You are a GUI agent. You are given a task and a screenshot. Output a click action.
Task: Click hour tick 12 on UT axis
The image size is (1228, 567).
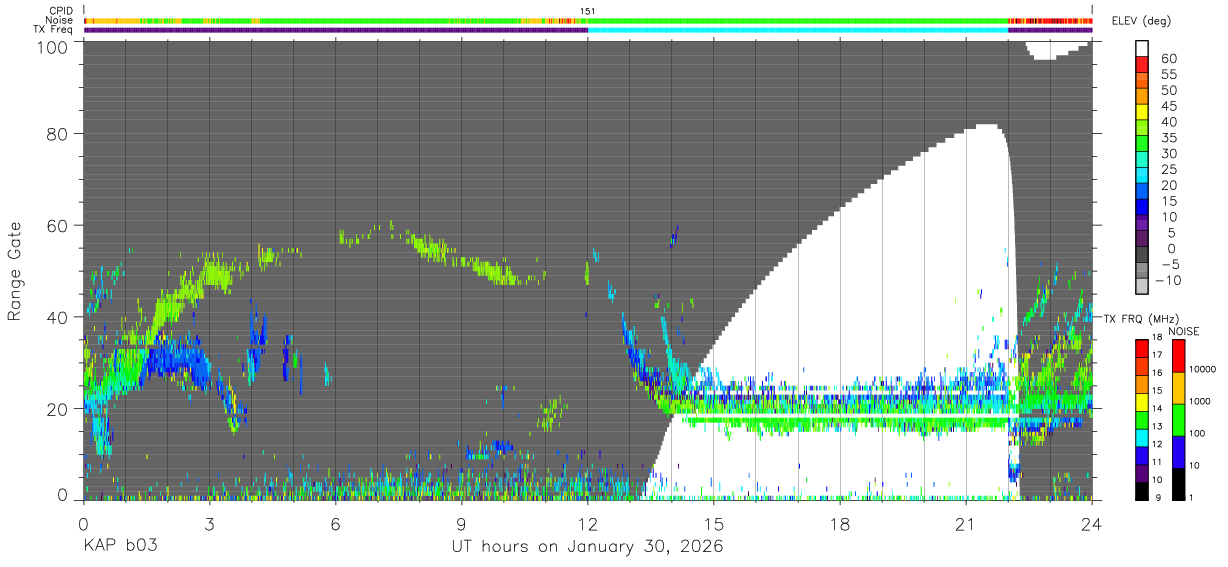pyautogui.click(x=588, y=523)
